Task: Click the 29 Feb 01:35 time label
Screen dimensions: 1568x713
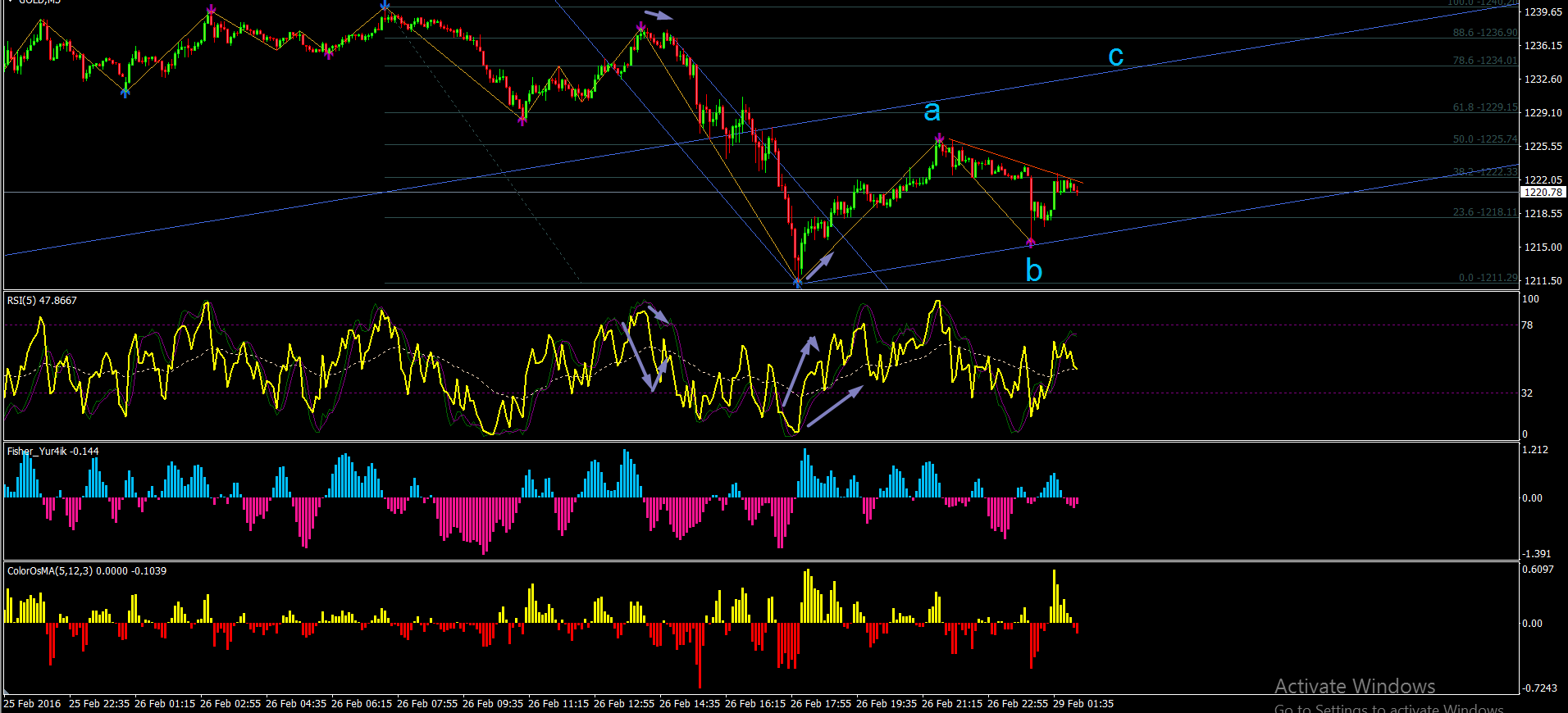Action: 1083,704
